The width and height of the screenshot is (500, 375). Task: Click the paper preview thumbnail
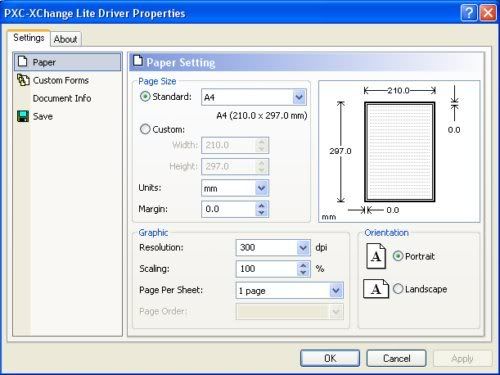coord(400,152)
